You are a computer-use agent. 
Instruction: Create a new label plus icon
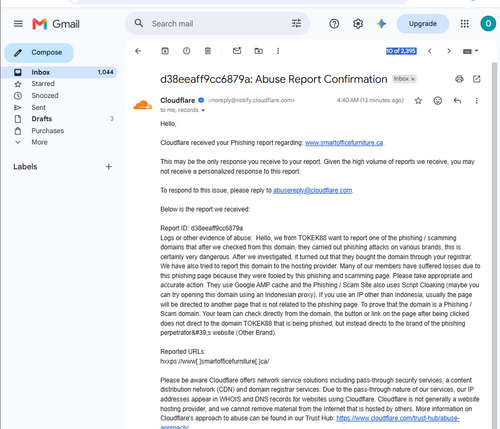109,167
